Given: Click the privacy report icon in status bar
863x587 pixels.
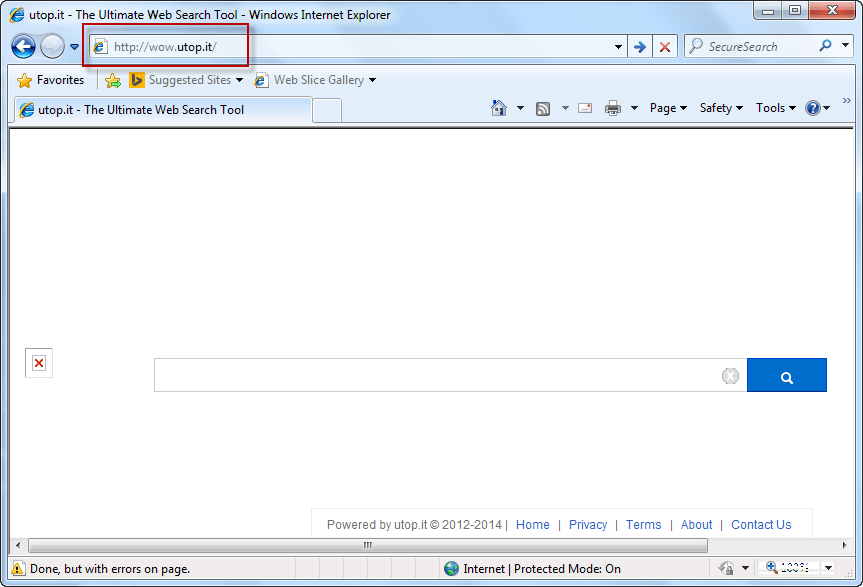Looking at the screenshot, I should click(x=727, y=568).
